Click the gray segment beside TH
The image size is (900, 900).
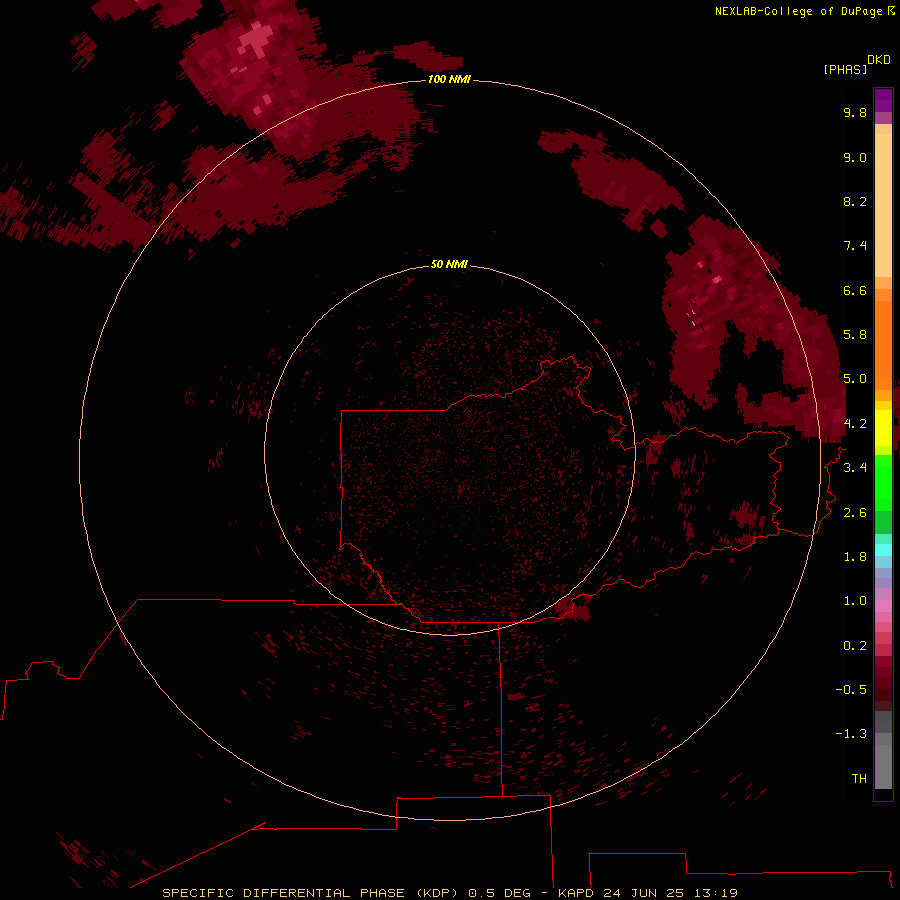(x=883, y=769)
